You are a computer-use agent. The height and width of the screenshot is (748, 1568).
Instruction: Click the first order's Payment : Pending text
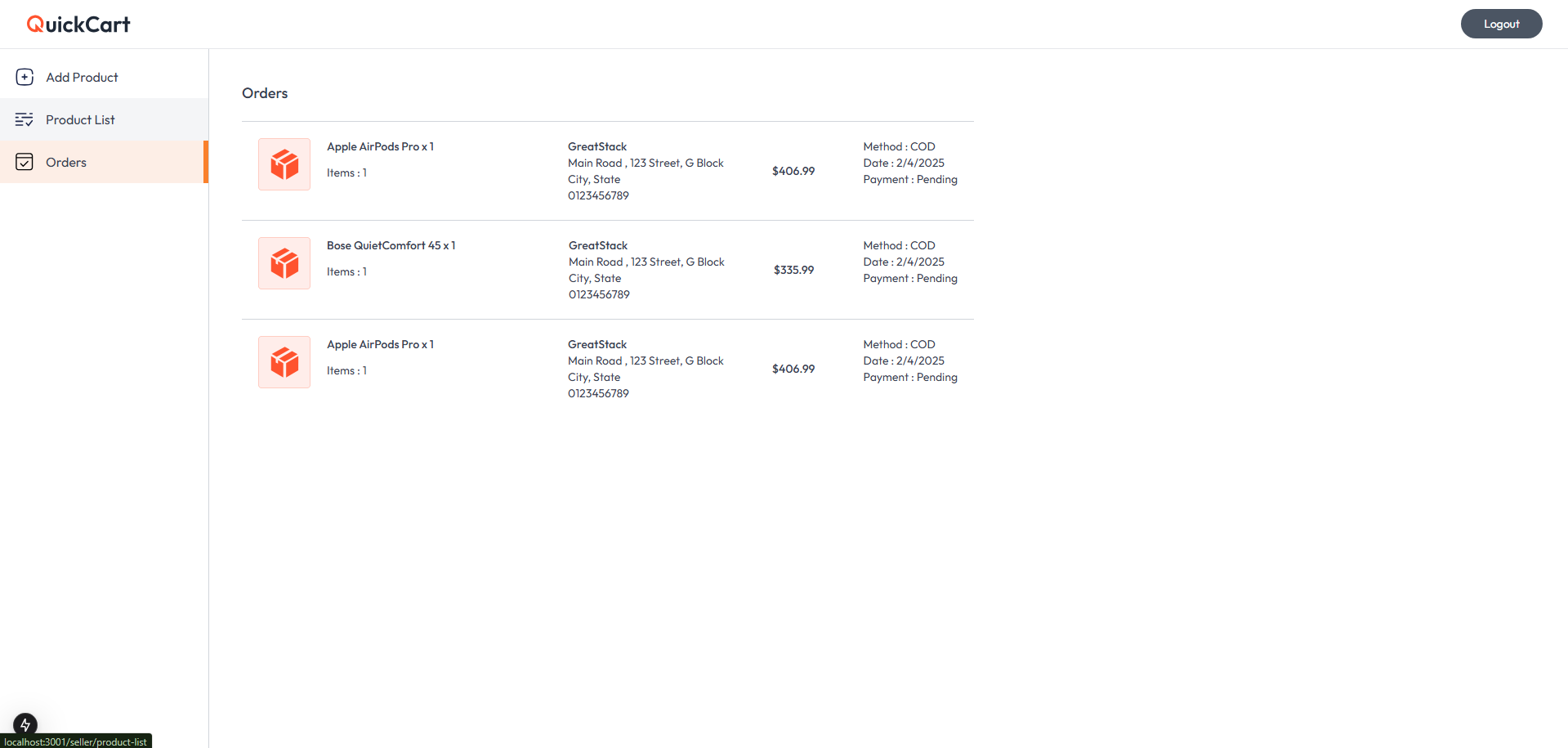(910, 179)
